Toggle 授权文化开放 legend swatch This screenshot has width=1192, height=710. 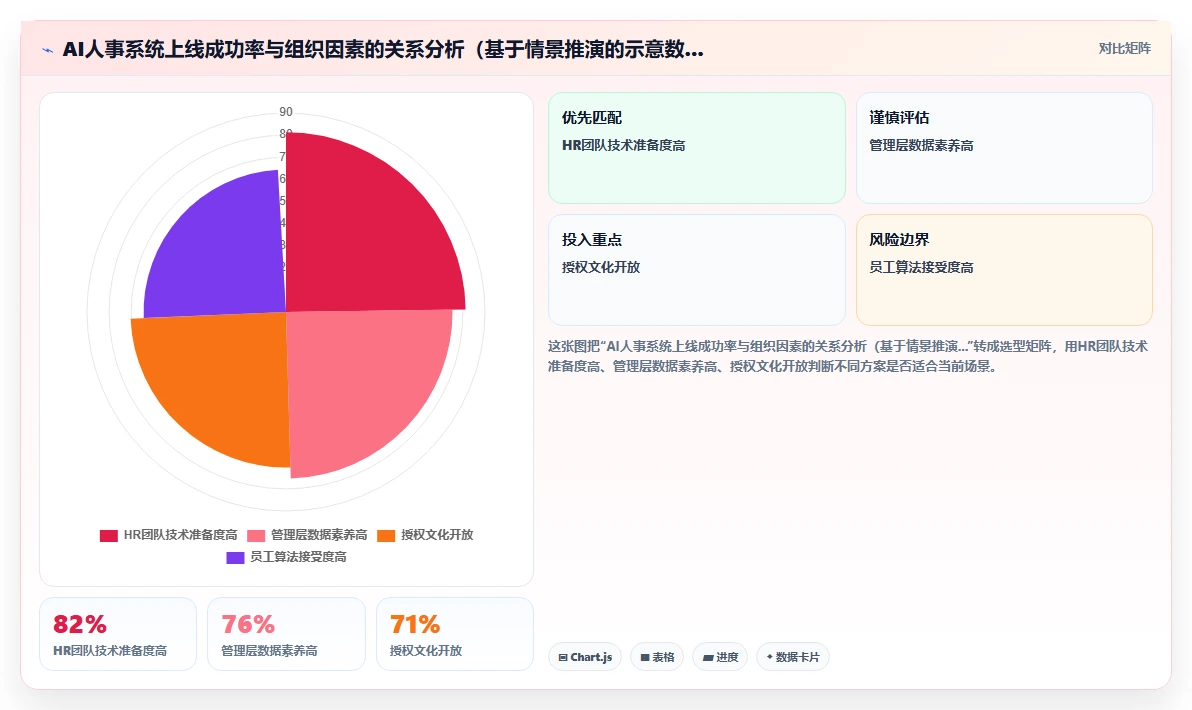(386, 535)
